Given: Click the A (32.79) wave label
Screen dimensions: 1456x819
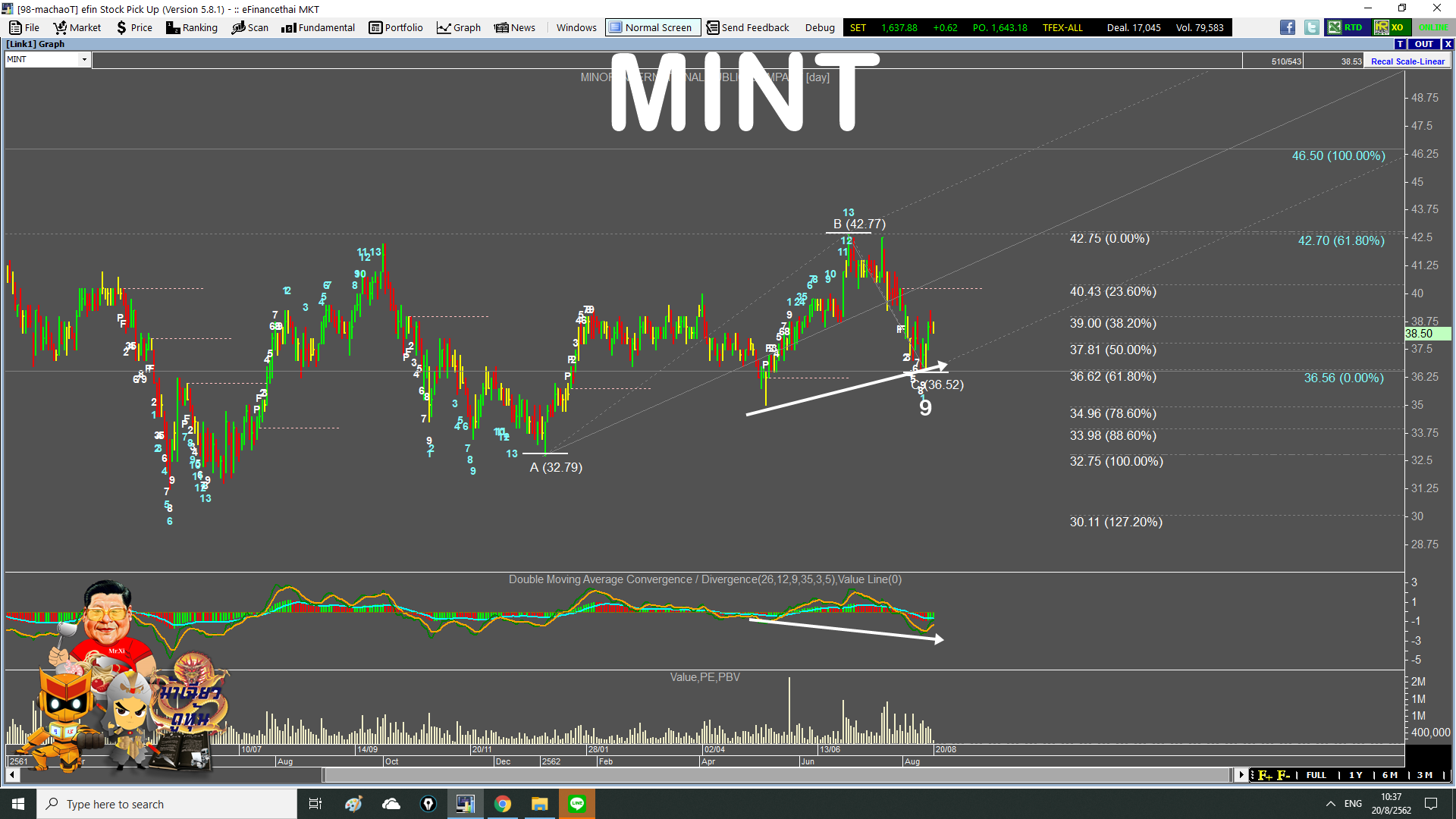Looking at the screenshot, I should (x=556, y=467).
